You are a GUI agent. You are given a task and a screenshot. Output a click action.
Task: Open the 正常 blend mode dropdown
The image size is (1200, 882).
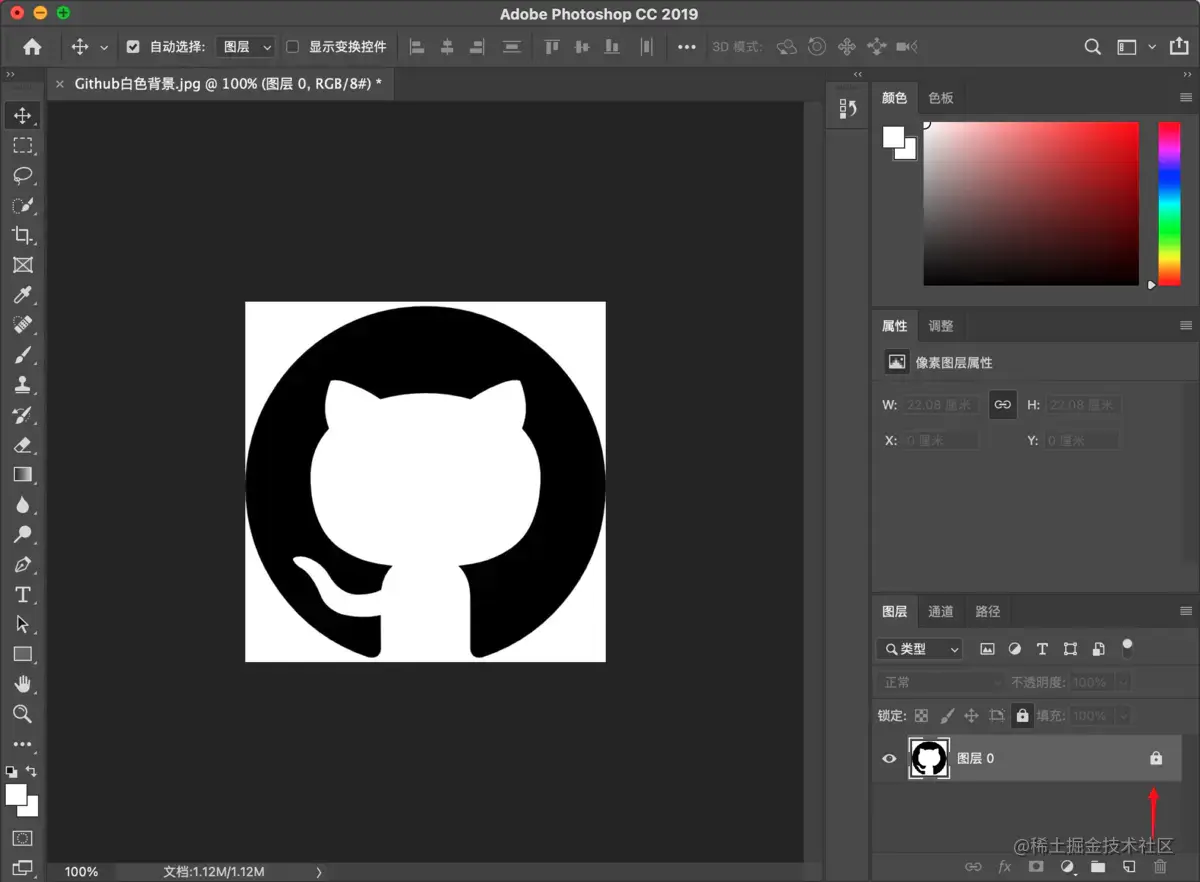pyautogui.click(x=940, y=682)
